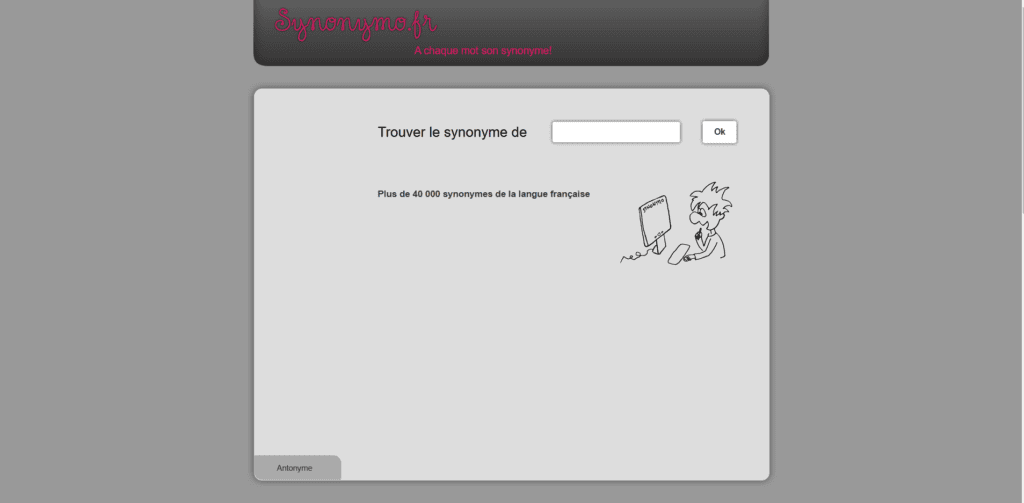Click the 'Trouver le synonyme de' label
The height and width of the screenshot is (503, 1024).
[x=452, y=132]
